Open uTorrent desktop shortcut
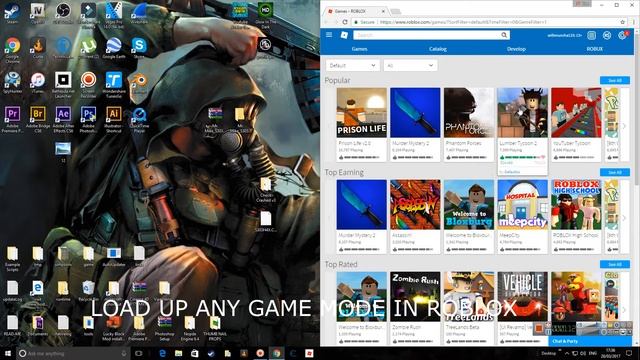Screen dimensions: 640x360 (x=88, y=48)
